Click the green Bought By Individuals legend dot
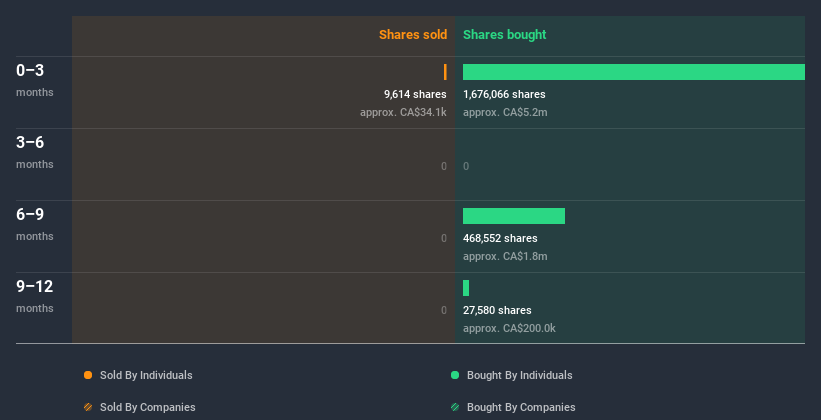 (455, 375)
